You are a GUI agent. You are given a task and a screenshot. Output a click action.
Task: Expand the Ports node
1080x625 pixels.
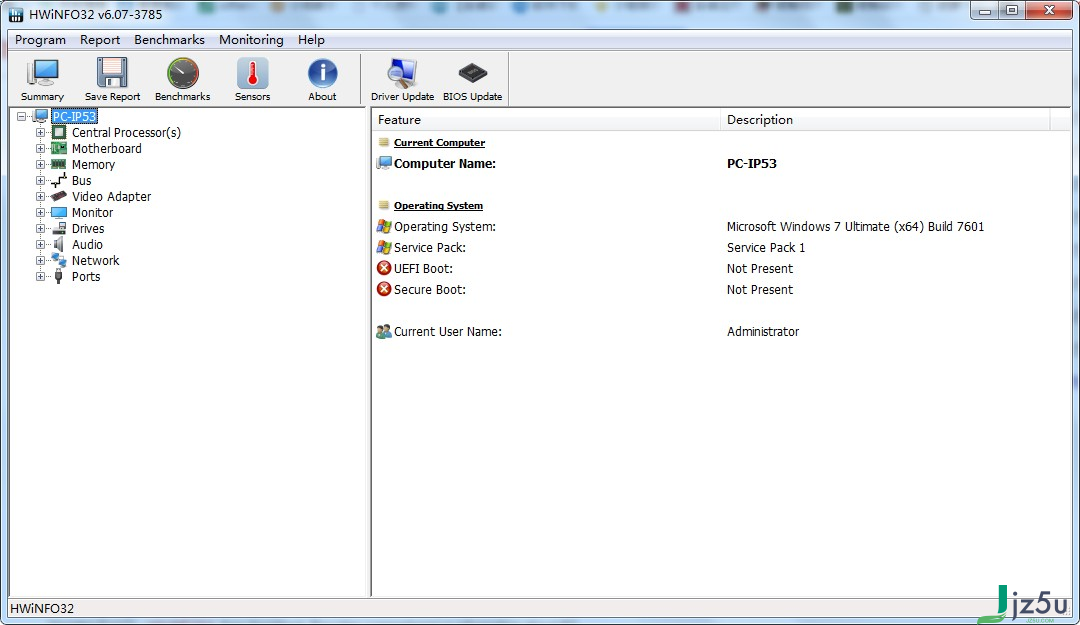40,276
